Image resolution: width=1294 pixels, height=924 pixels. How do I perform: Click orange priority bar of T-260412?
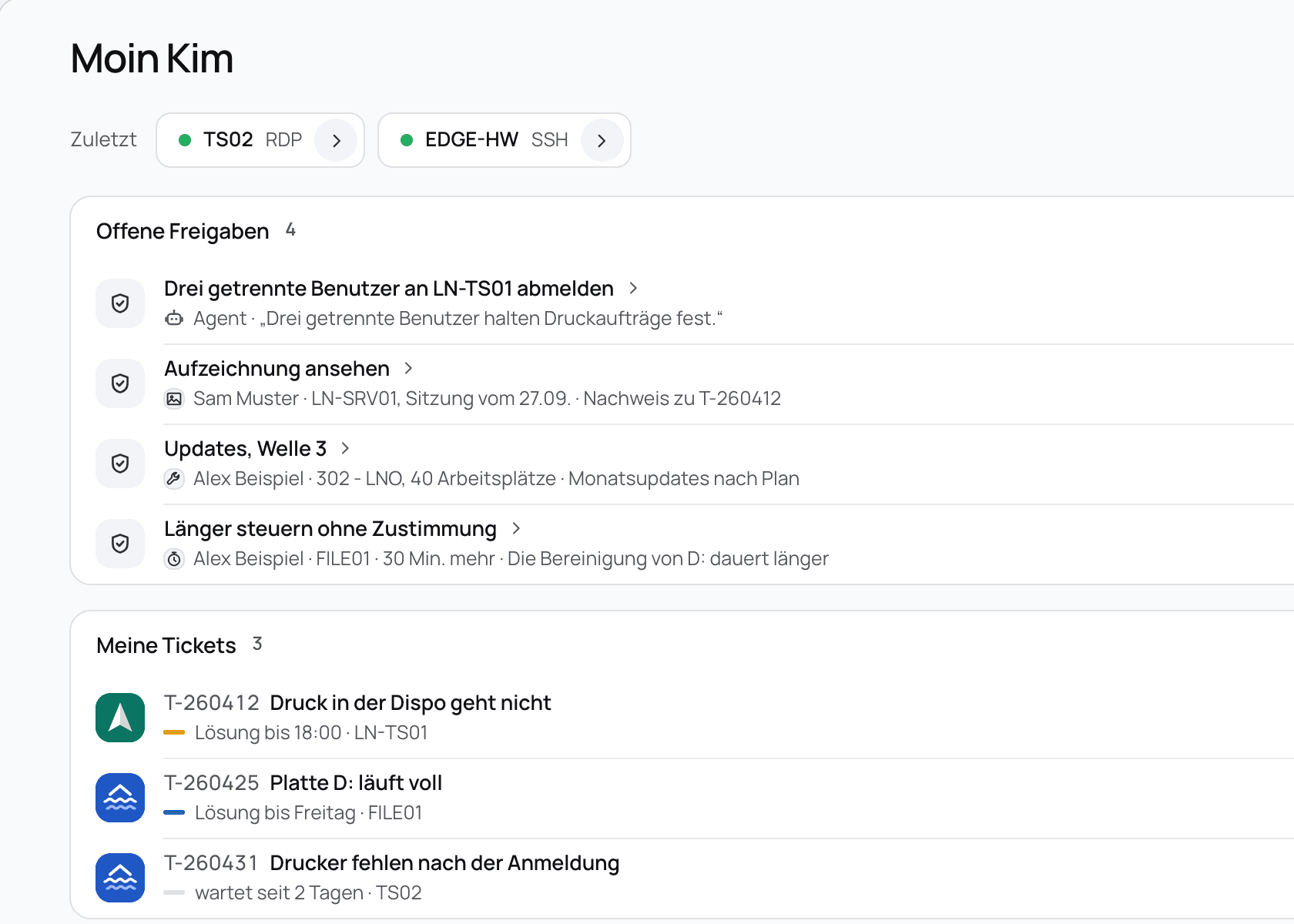tap(174, 732)
